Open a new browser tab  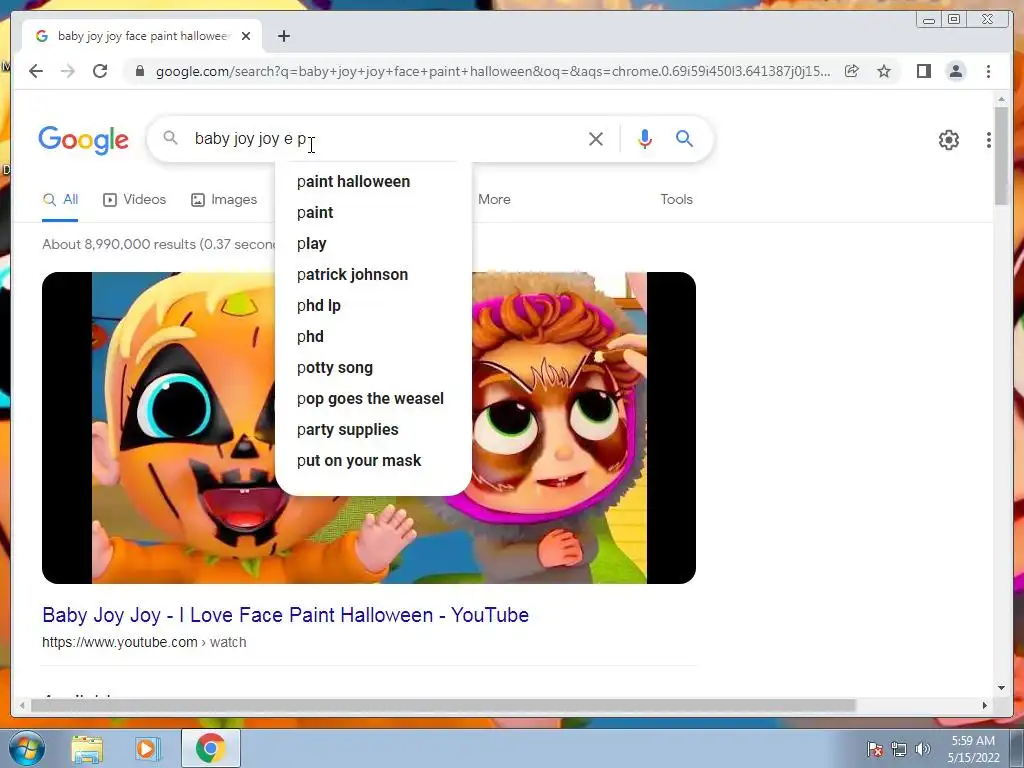pyautogui.click(x=283, y=37)
